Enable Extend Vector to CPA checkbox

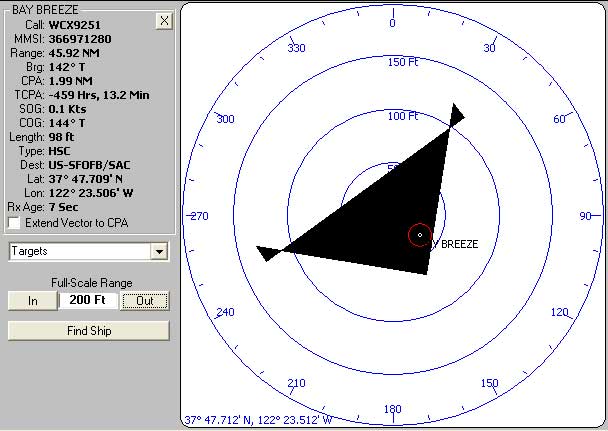14,222
